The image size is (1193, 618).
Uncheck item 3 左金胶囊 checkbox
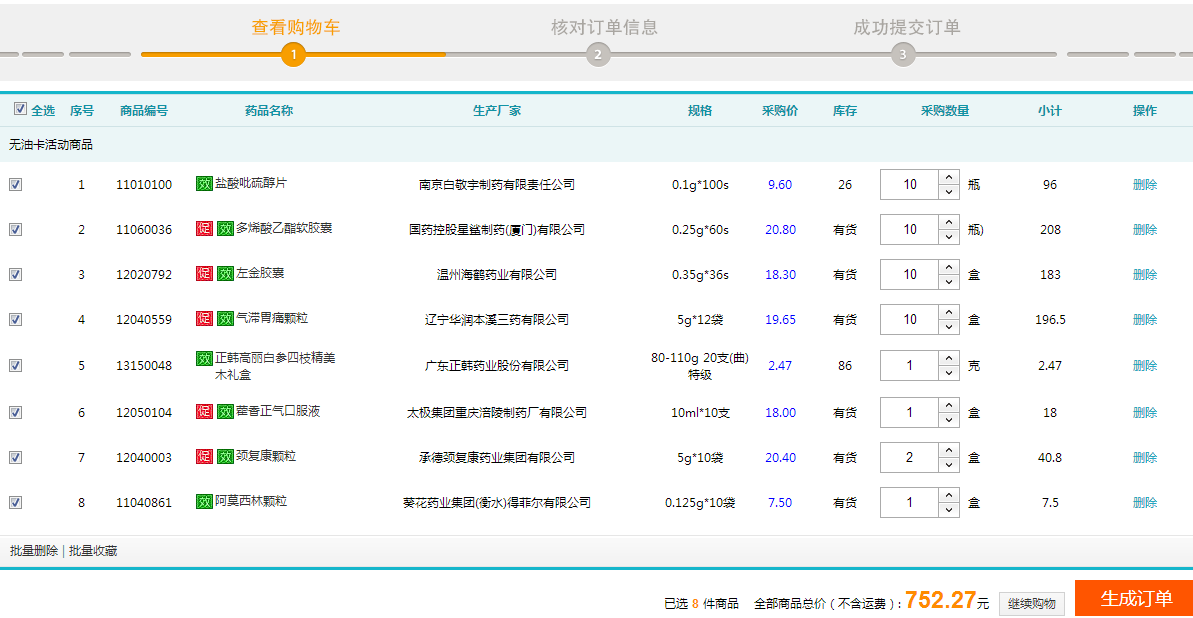point(15,274)
